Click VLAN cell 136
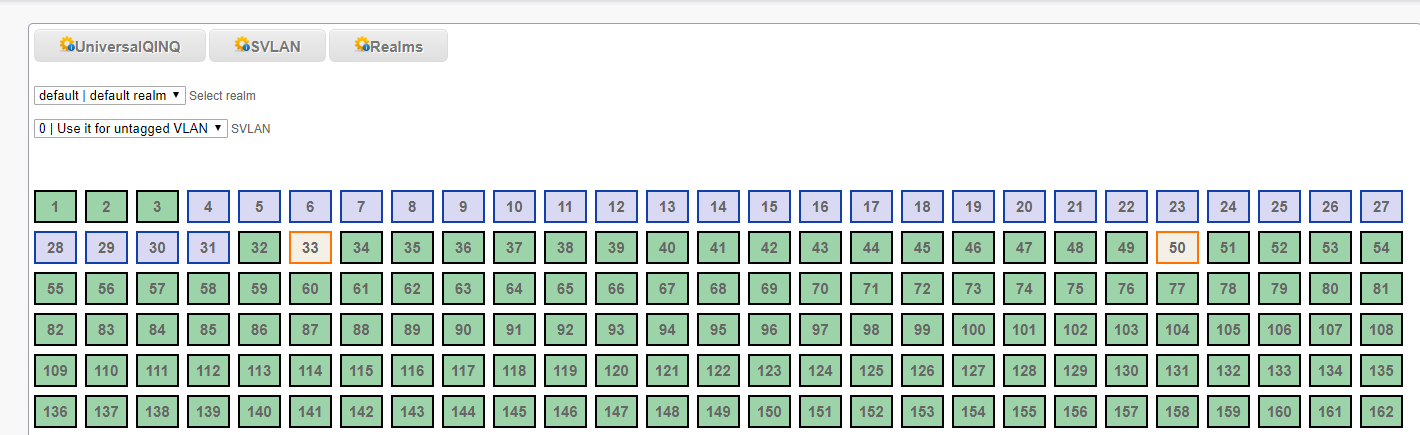The height and width of the screenshot is (435, 1420). [x=55, y=411]
